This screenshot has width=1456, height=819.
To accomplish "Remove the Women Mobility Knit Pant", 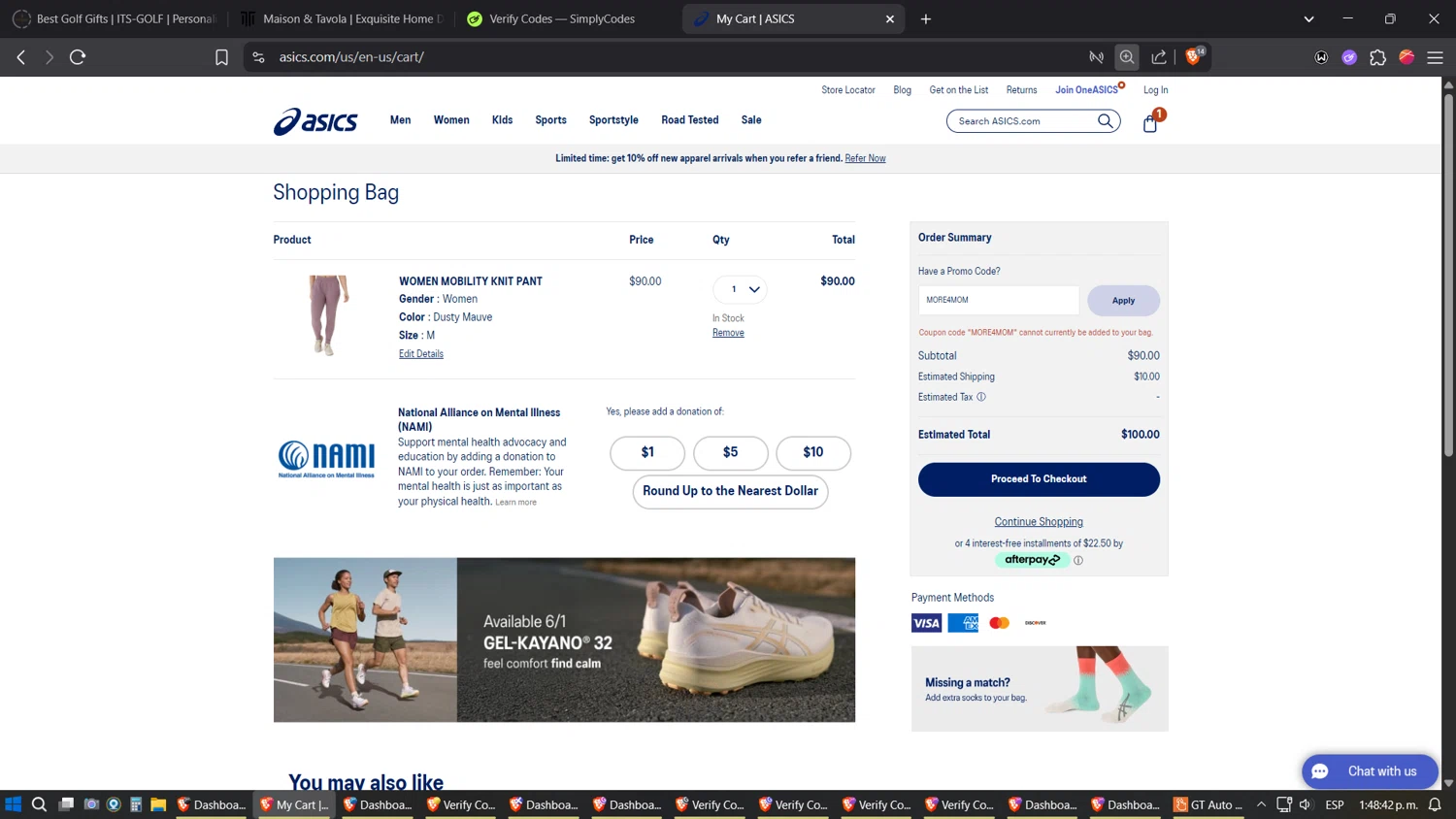I will (728, 333).
